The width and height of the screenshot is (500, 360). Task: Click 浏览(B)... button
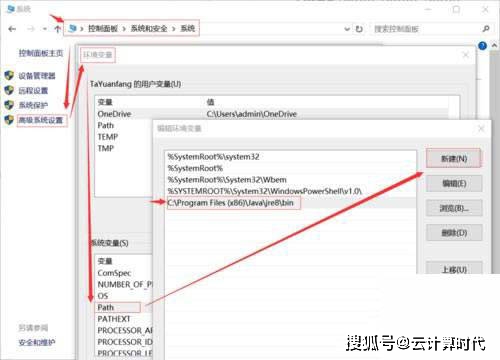[454, 208]
